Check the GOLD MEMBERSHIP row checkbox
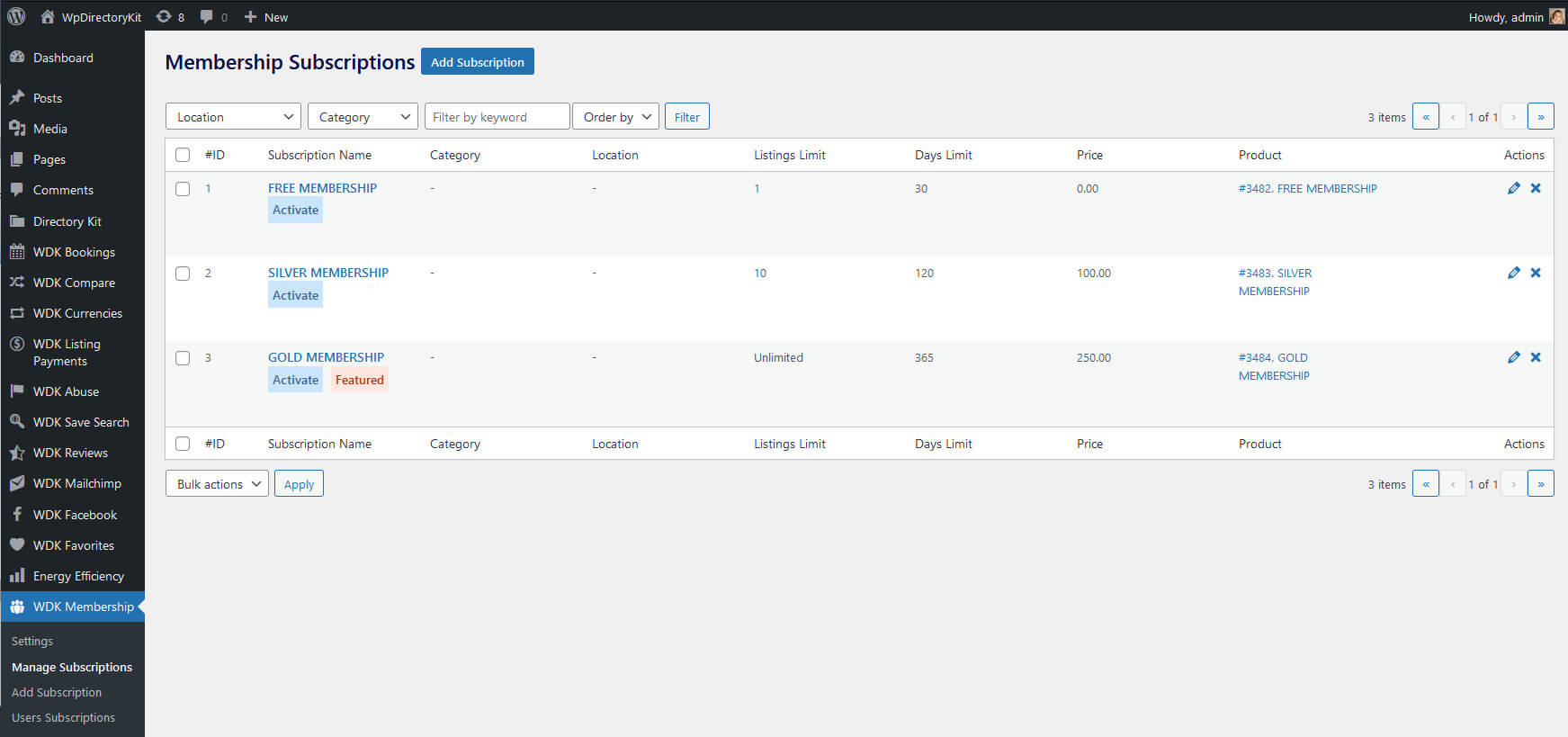The height and width of the screenshot is (737, 1568). coord(183,358)
